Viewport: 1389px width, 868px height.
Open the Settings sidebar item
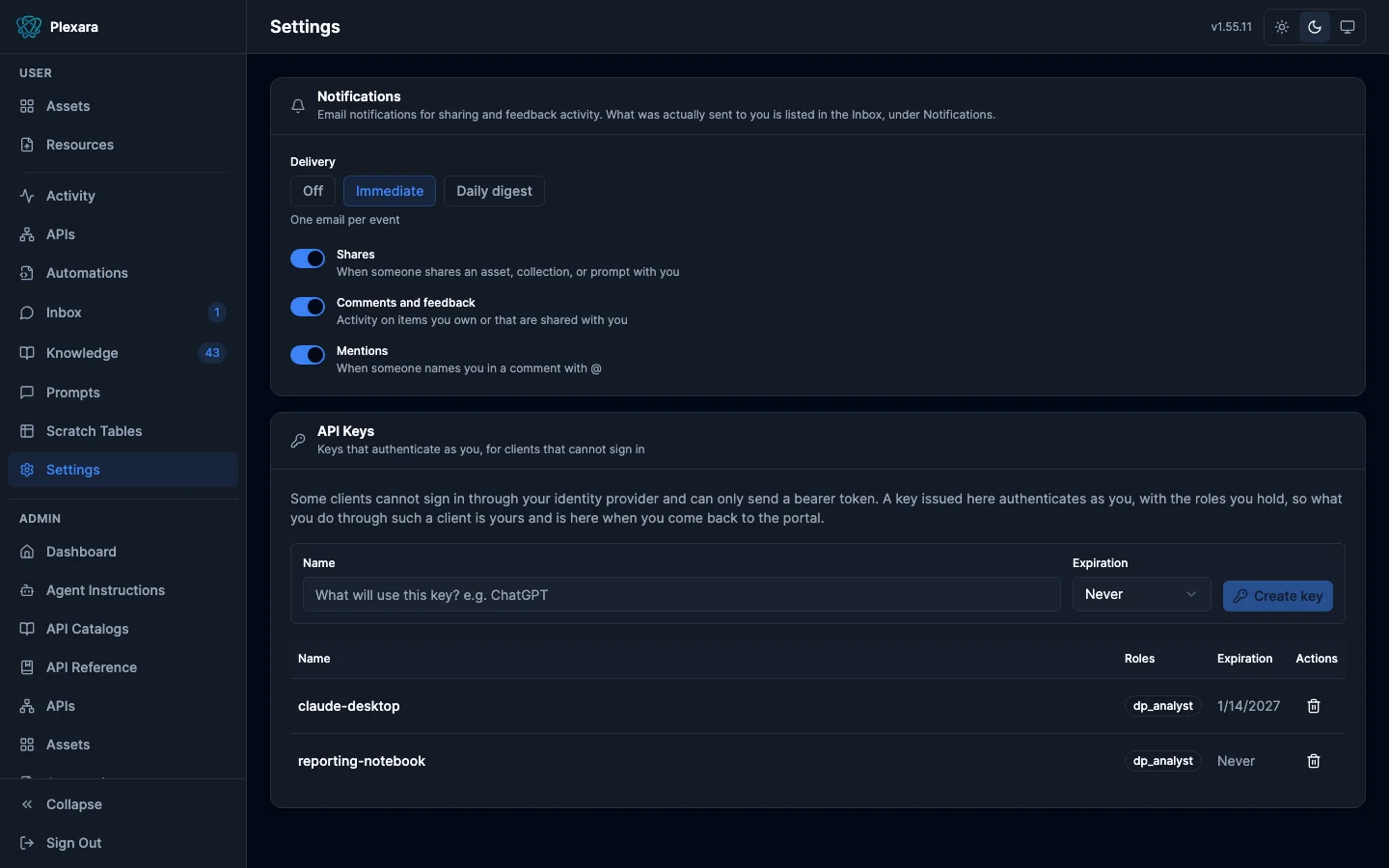123,470
